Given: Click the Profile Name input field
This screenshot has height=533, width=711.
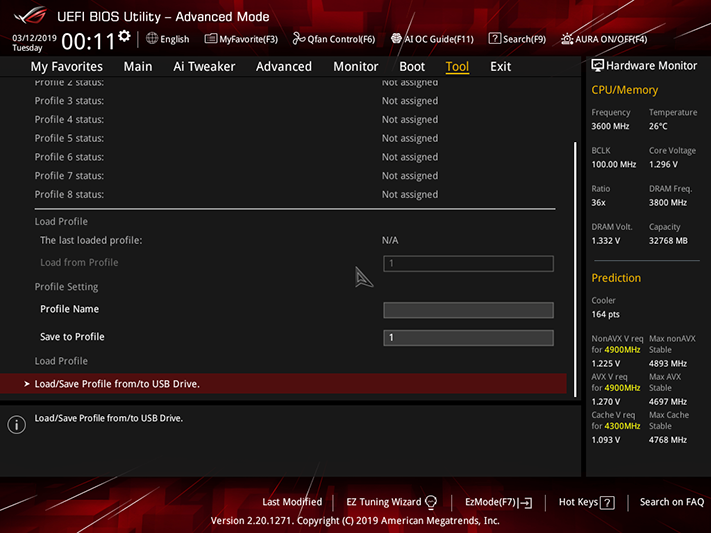Looking at the screenshot, I should tap(468, 310).
